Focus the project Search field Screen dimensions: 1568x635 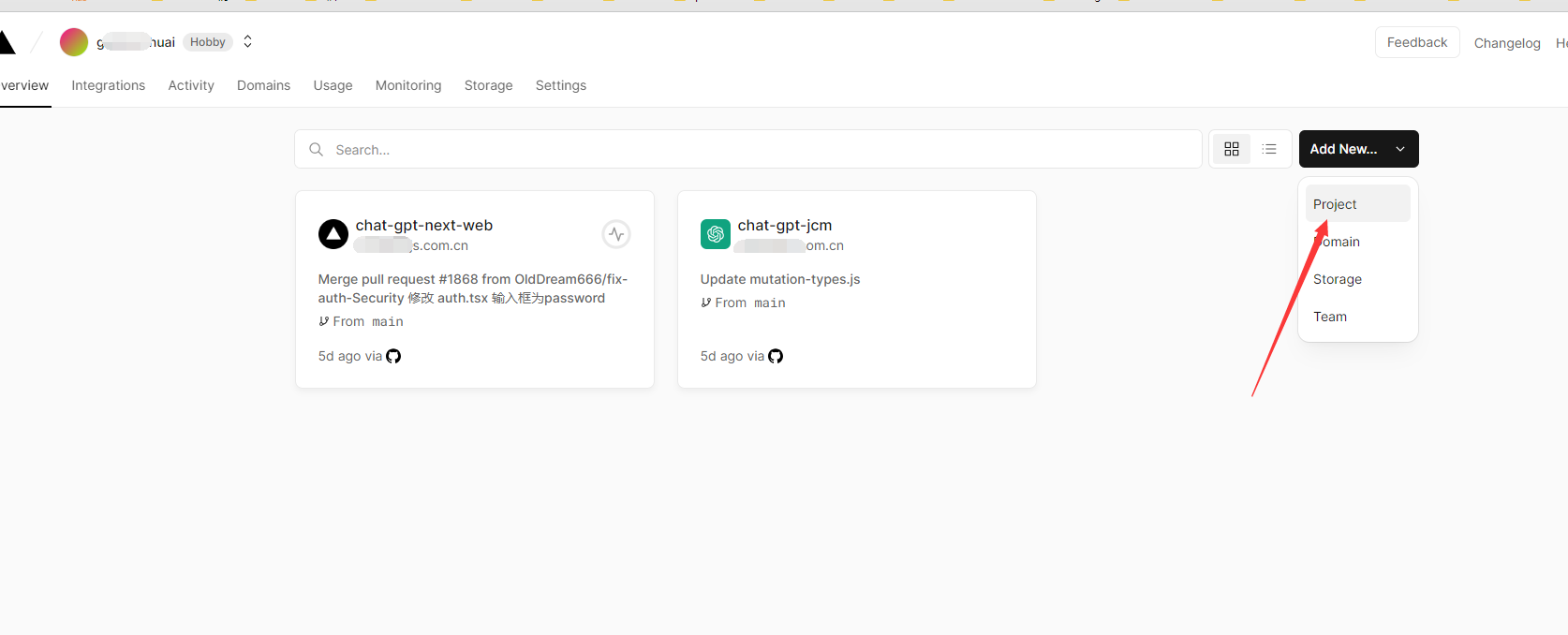(x=748, y=149)
